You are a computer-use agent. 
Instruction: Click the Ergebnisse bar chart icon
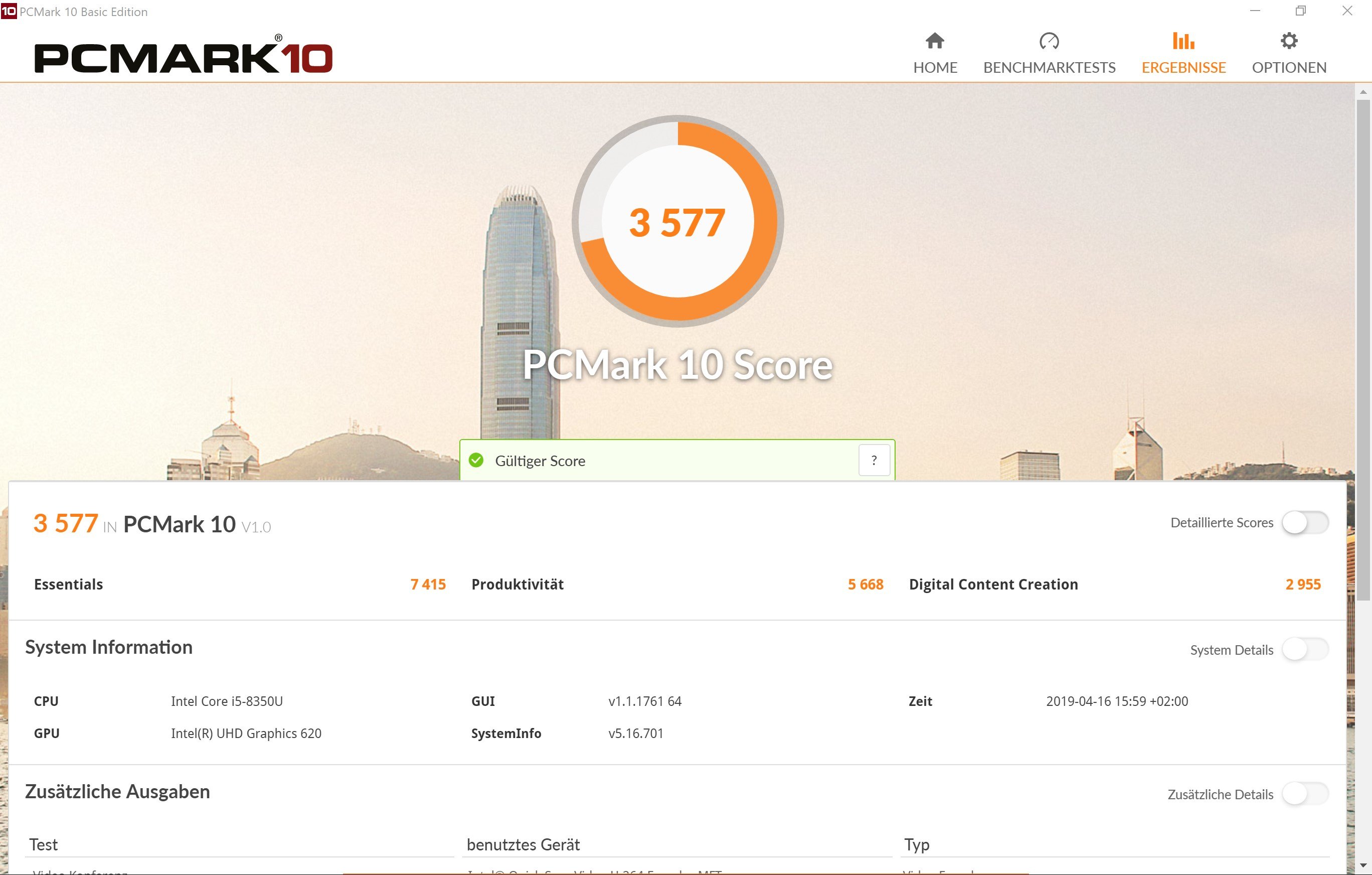coord(1183,41)
